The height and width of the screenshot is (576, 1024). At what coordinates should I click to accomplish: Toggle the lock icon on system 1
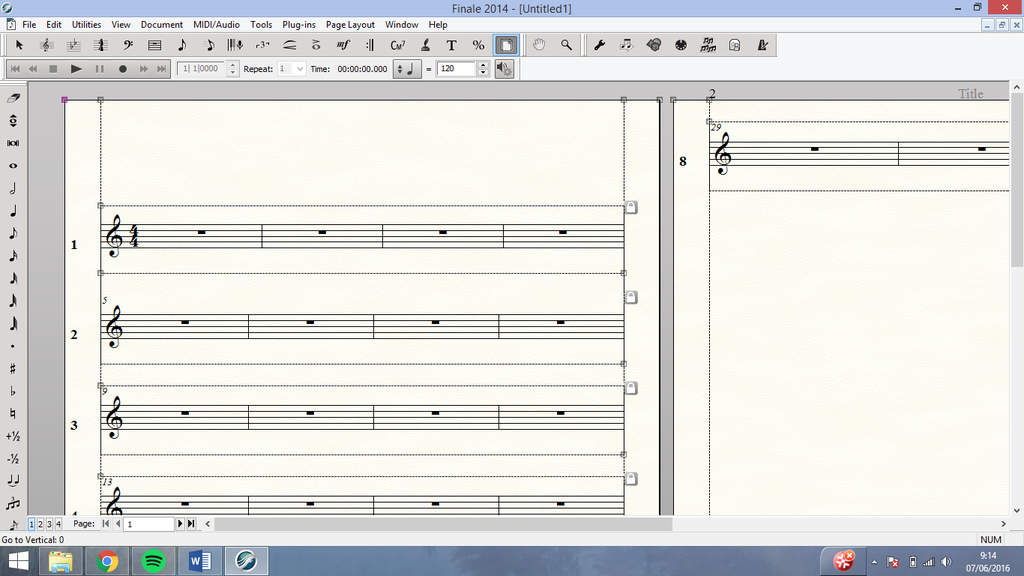coord(631,208)
